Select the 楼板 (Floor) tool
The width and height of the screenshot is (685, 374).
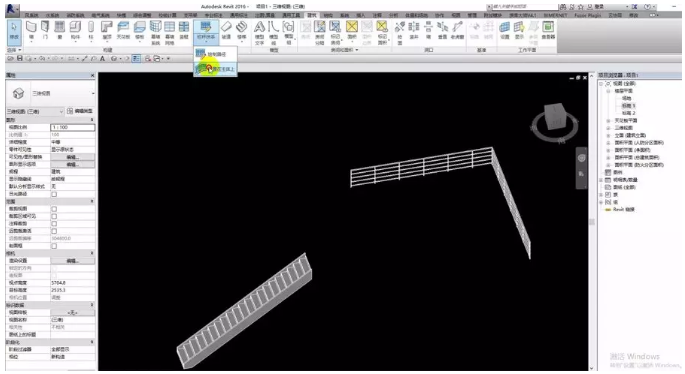click(139, 31)
